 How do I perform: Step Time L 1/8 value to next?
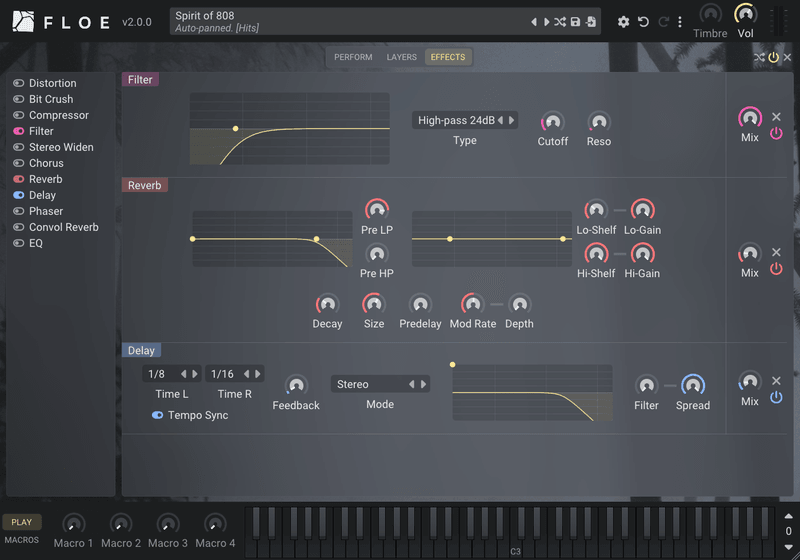click(195, 374)
